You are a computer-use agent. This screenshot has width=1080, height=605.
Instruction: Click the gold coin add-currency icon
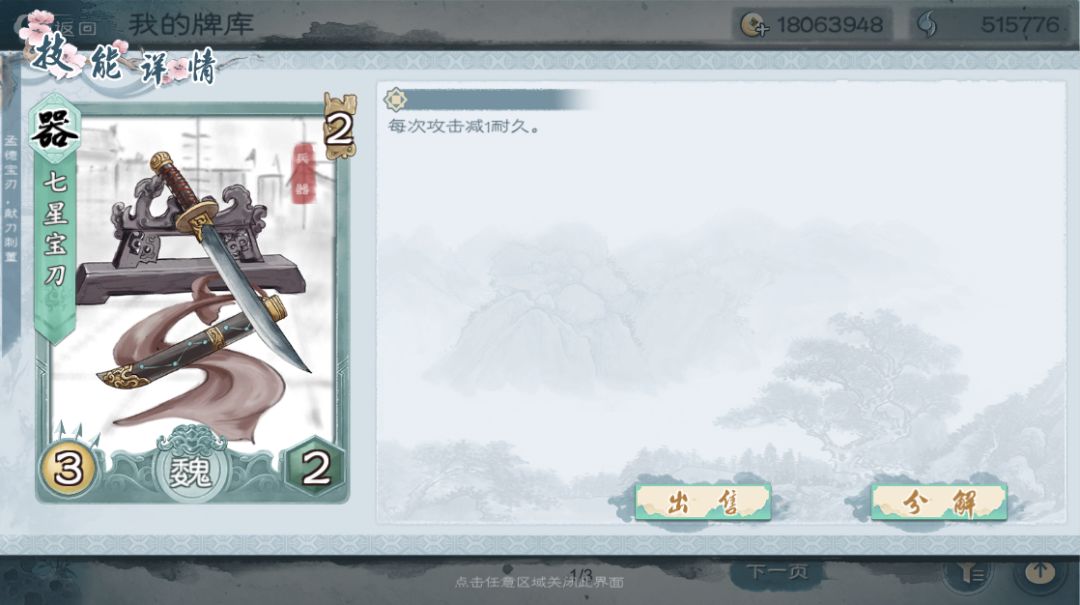754,25
